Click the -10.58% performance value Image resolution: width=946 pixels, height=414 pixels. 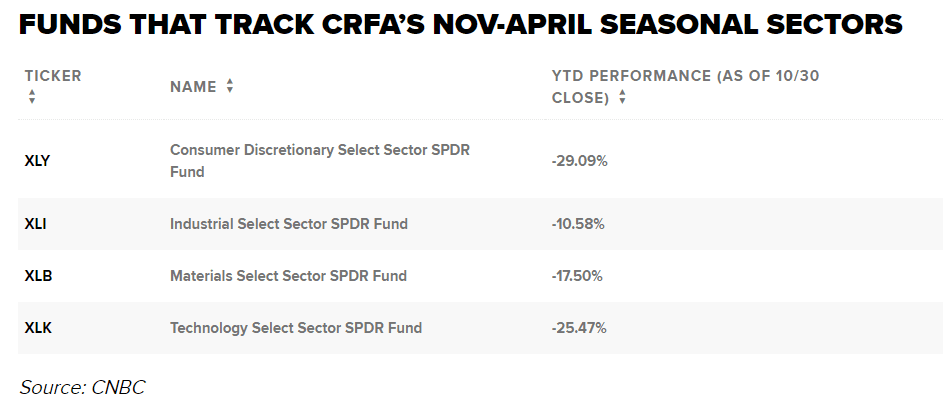578,224
